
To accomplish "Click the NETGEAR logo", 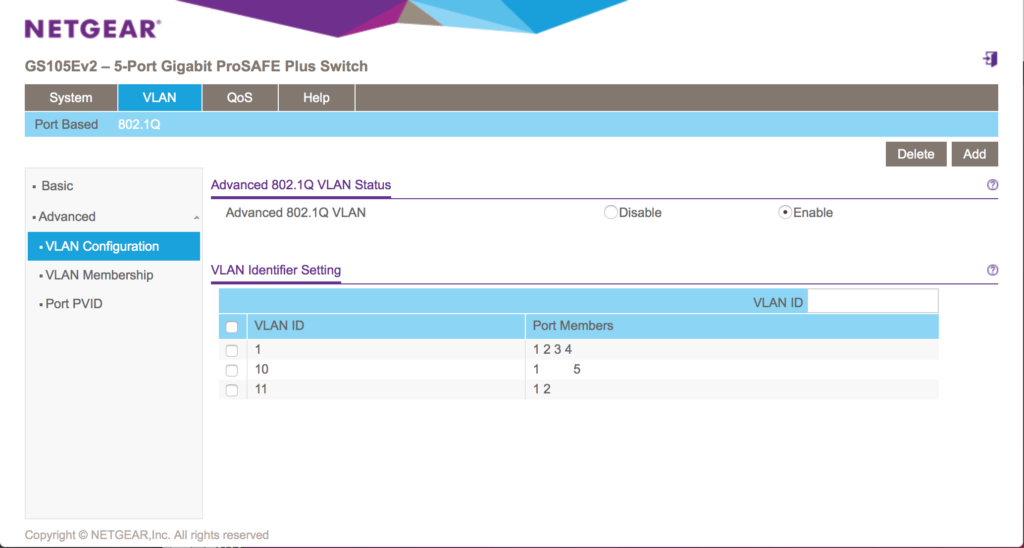I will [93, 29].
